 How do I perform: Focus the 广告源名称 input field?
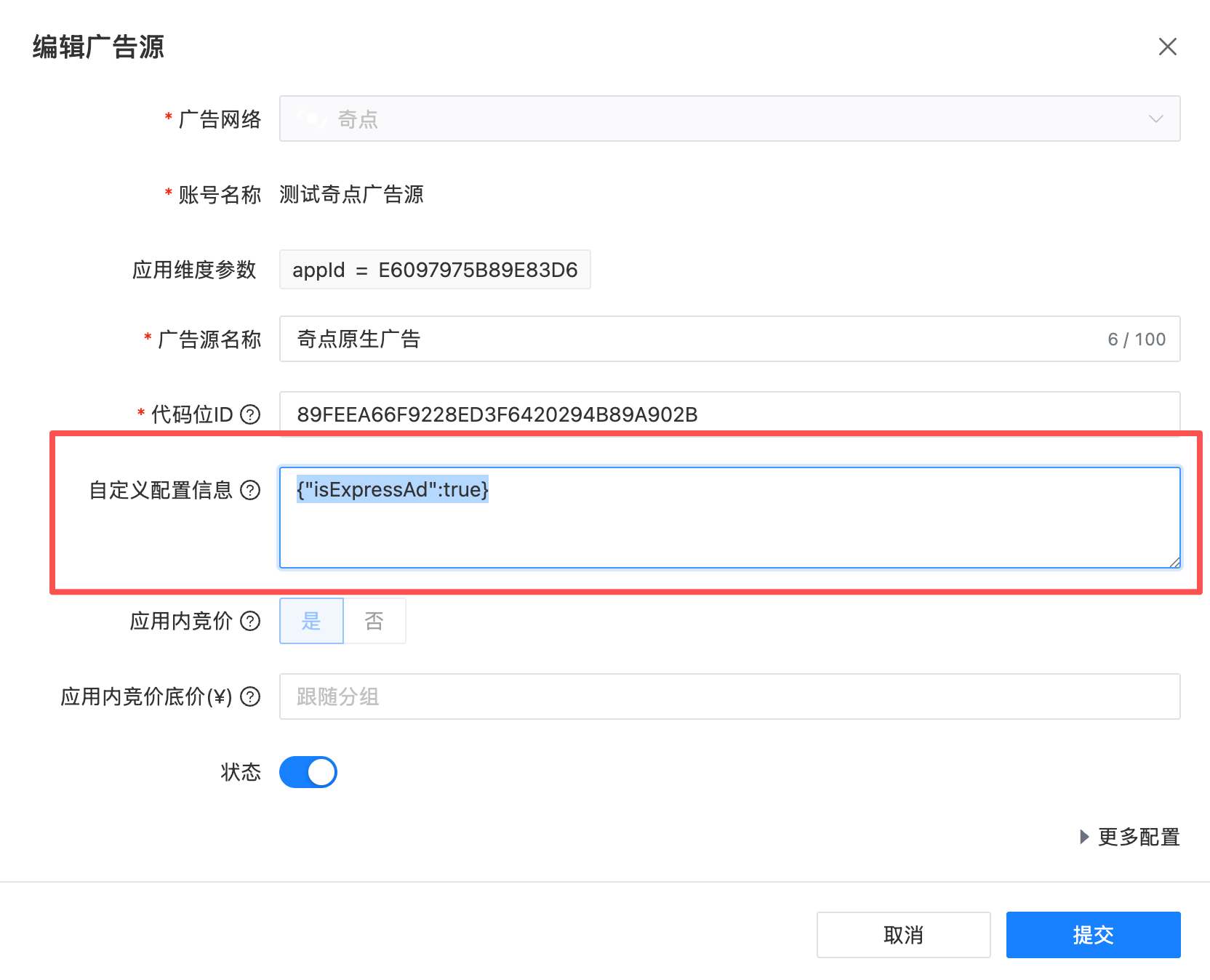click(x=691, y=339)
